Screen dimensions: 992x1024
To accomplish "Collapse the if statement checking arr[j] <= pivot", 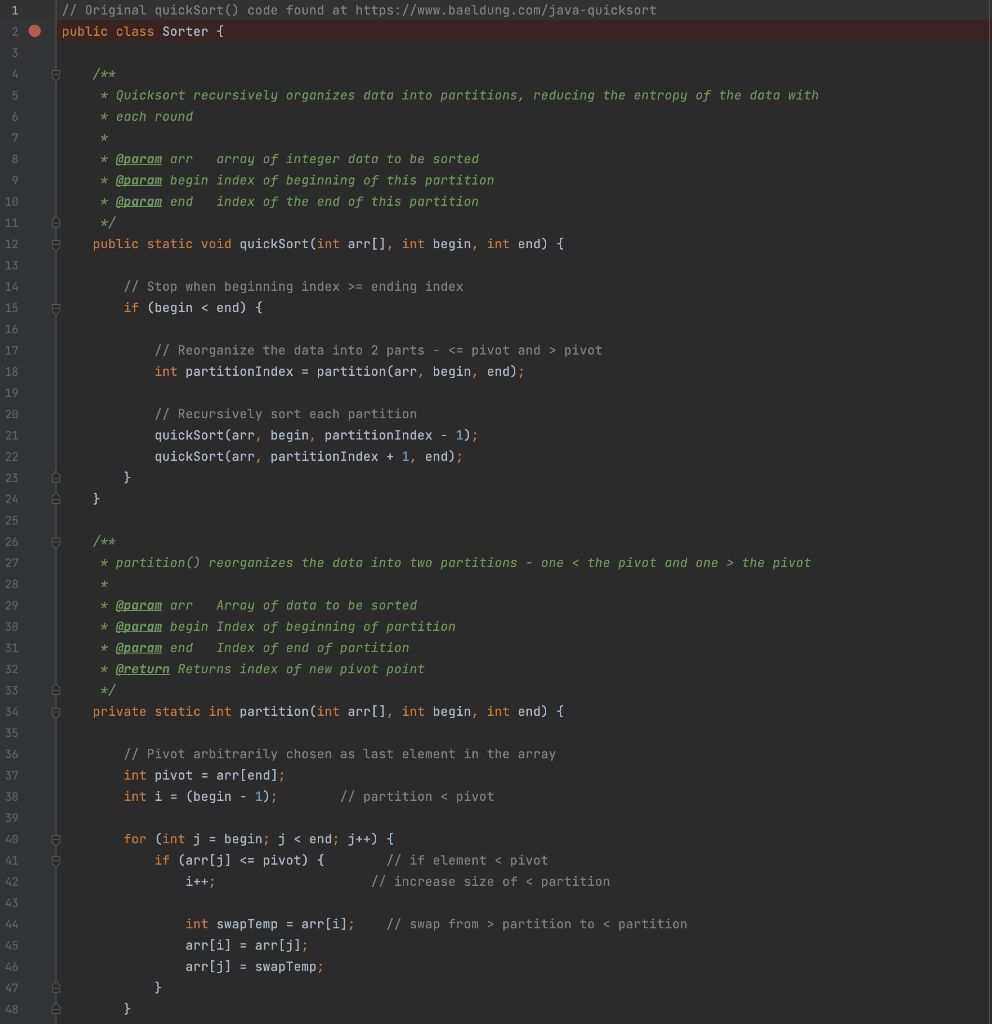I will point(56,860).
